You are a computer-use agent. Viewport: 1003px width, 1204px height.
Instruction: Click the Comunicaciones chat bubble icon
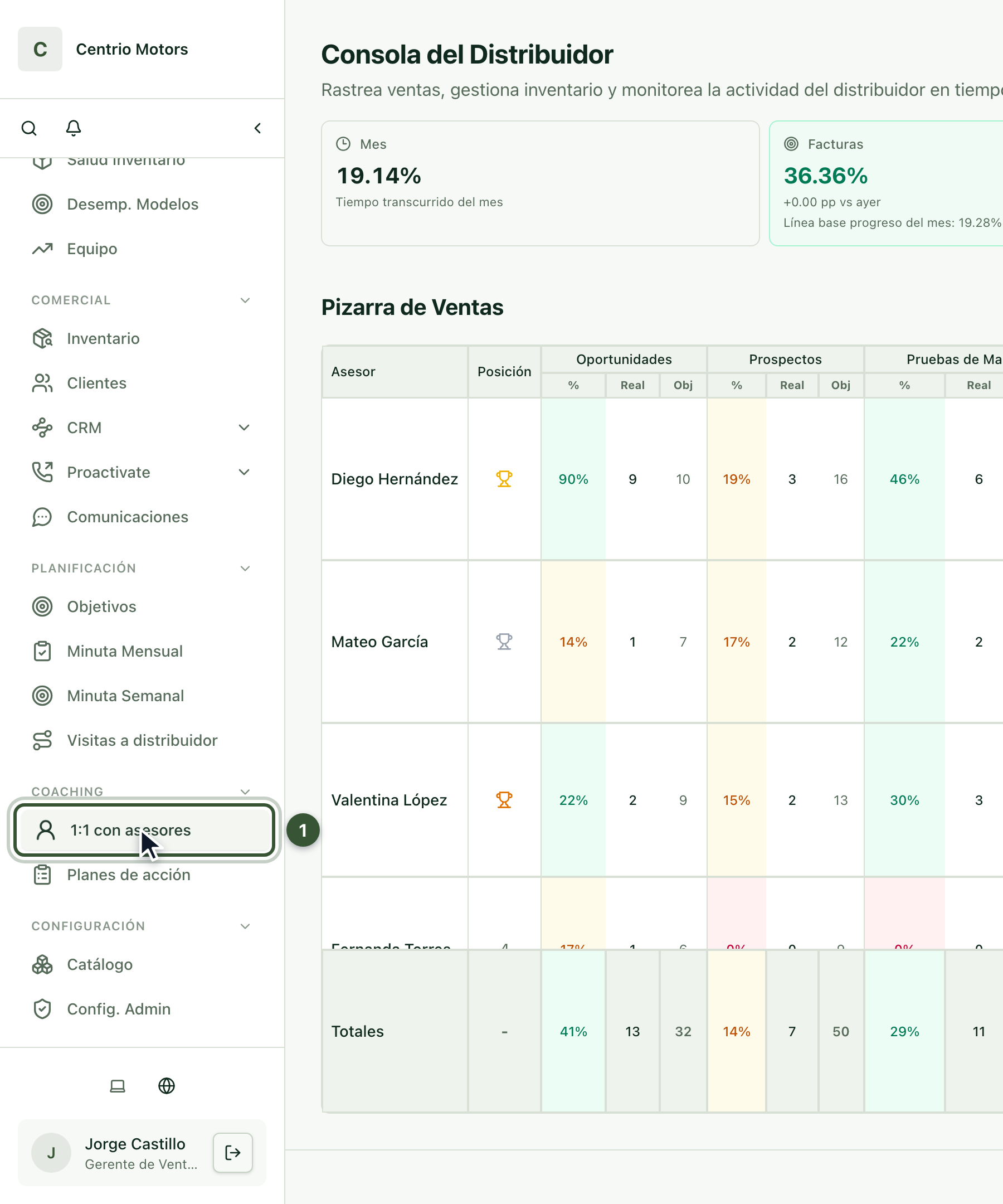42,517
